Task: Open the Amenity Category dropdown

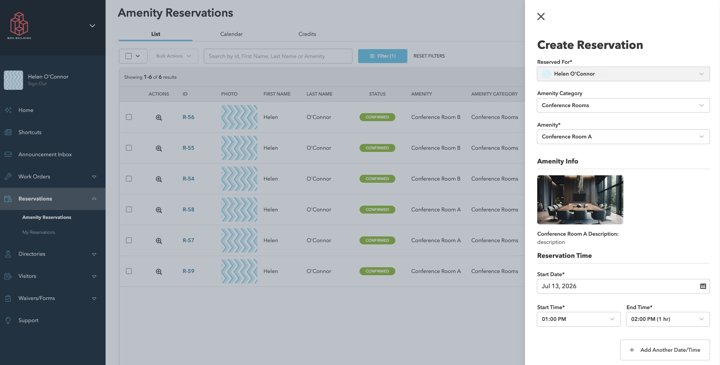Action: [x=623, y=105]
